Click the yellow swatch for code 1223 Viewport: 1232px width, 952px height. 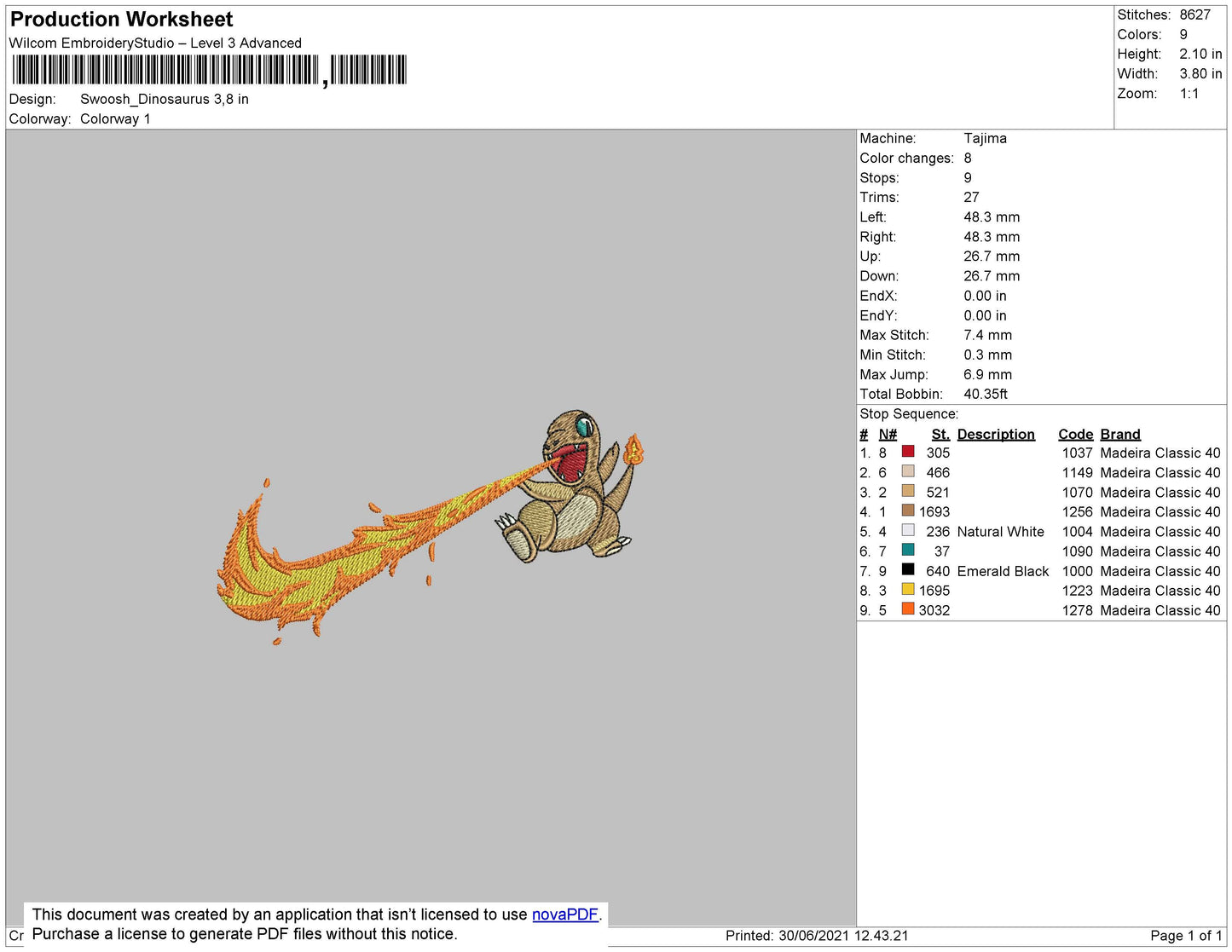908,589
